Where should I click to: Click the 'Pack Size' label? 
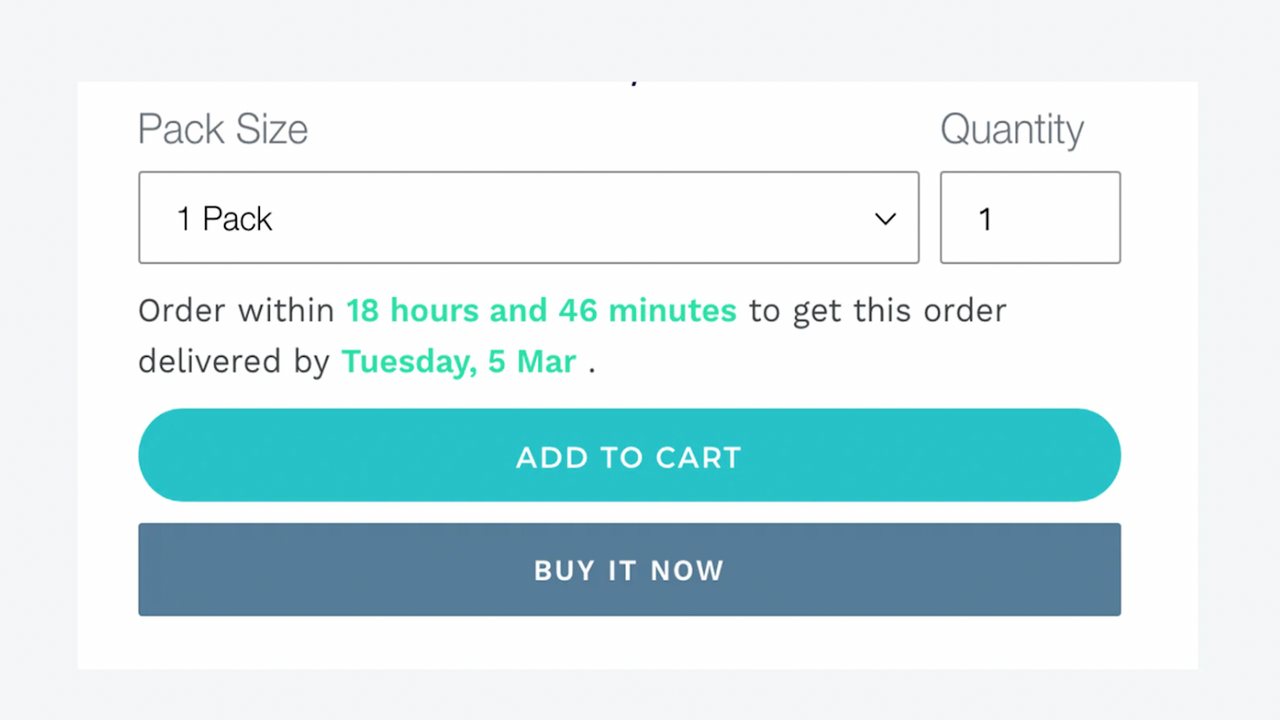coord(222,130)
